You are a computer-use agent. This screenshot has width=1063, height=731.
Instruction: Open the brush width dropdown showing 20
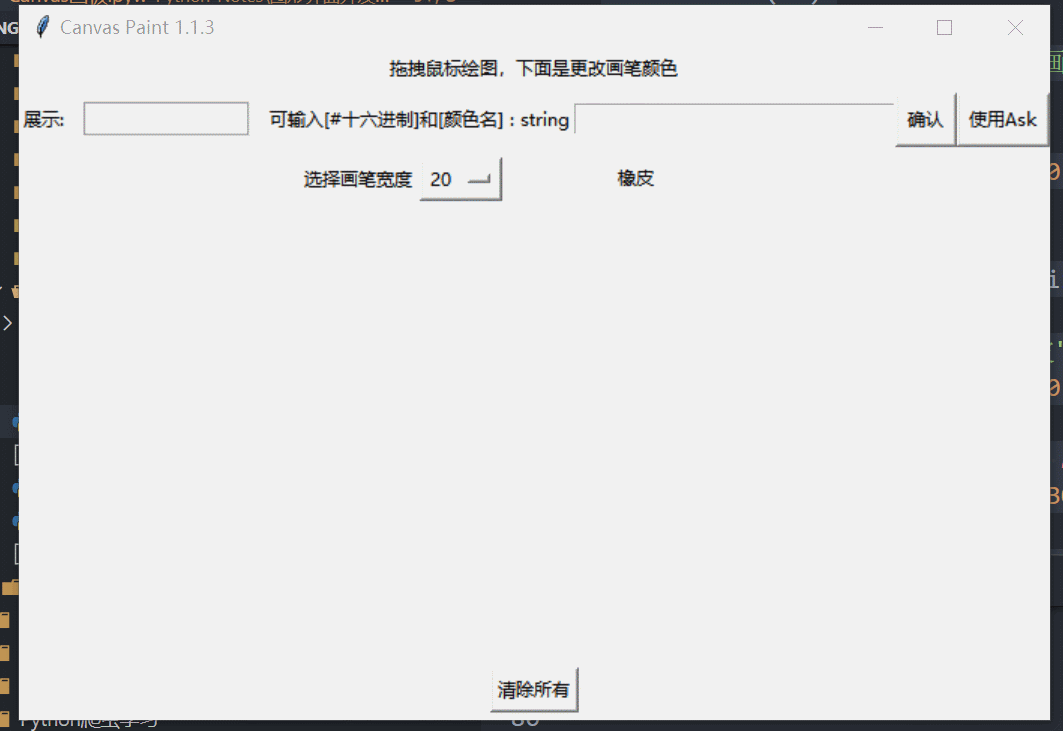(x=460, y=179)
